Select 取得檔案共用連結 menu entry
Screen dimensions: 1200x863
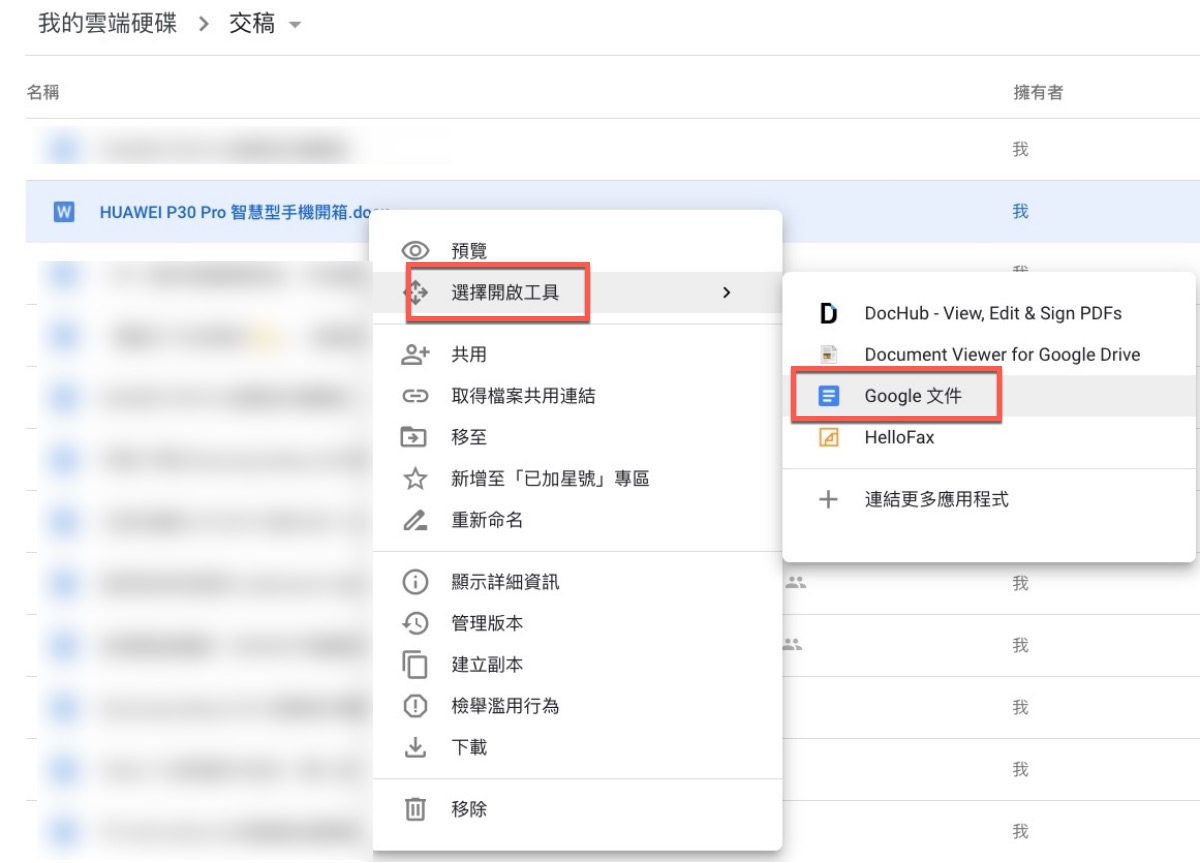click(577, 396)
